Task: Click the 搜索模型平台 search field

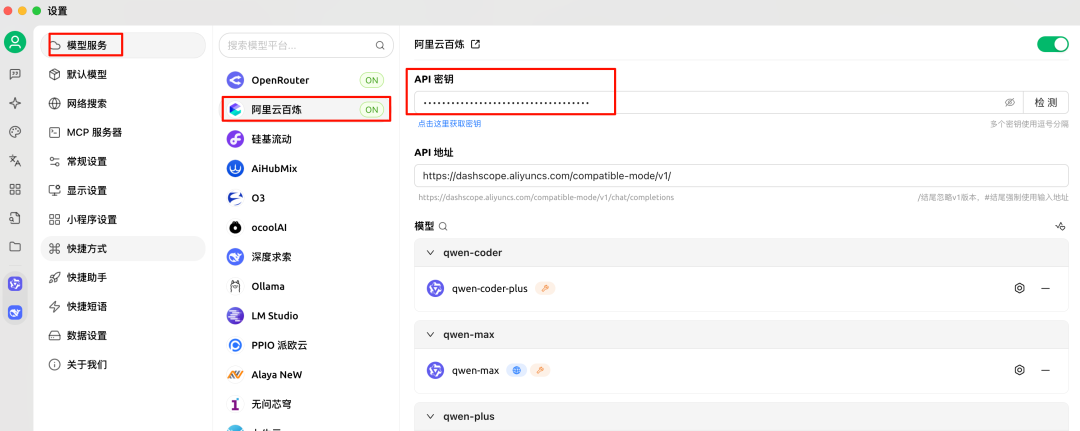Action: tap(298, 45)
